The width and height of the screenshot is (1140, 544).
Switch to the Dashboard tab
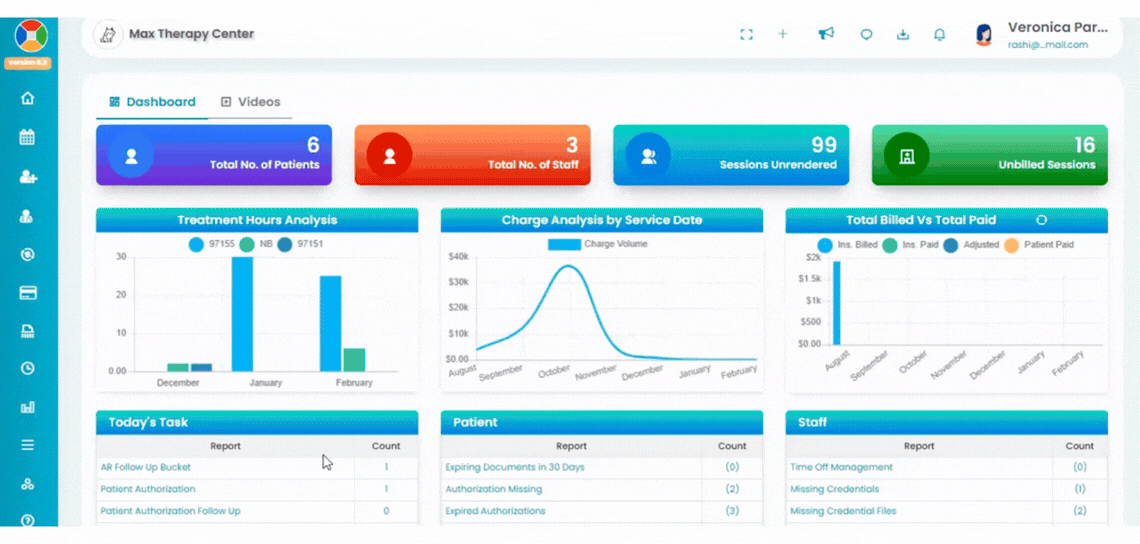(152, 102)
